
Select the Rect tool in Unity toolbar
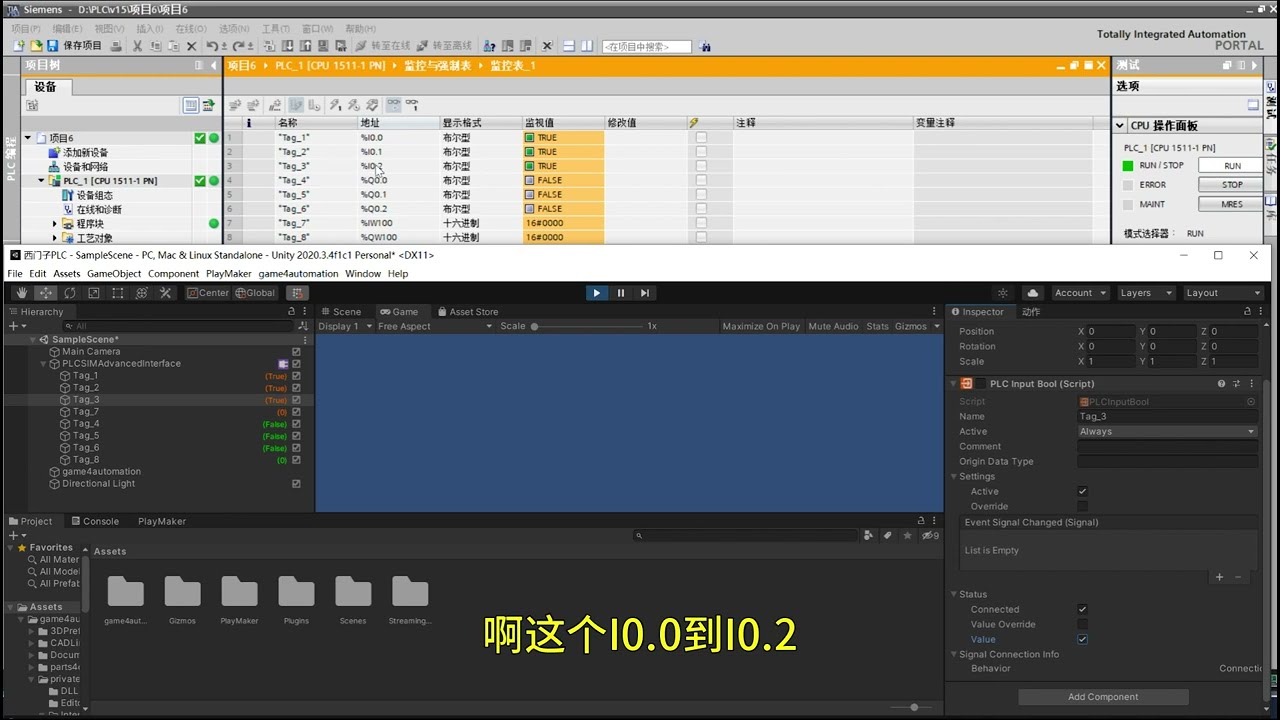[118, 293]
